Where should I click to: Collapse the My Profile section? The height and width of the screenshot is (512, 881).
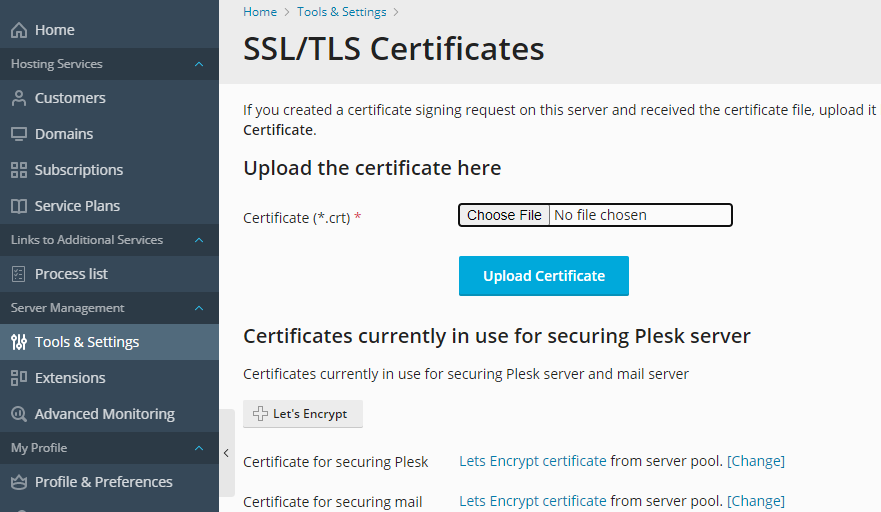[x=199, y=448]
